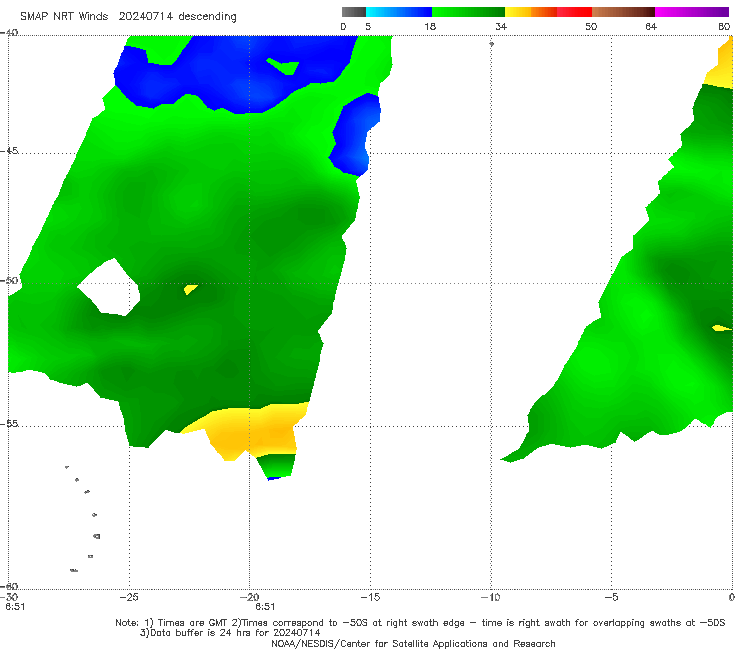Click the NOAA/NESDIS Center for Satellite Applications credit
The height and width of the screenshot is (650, 740).
[x=413, y=643]
